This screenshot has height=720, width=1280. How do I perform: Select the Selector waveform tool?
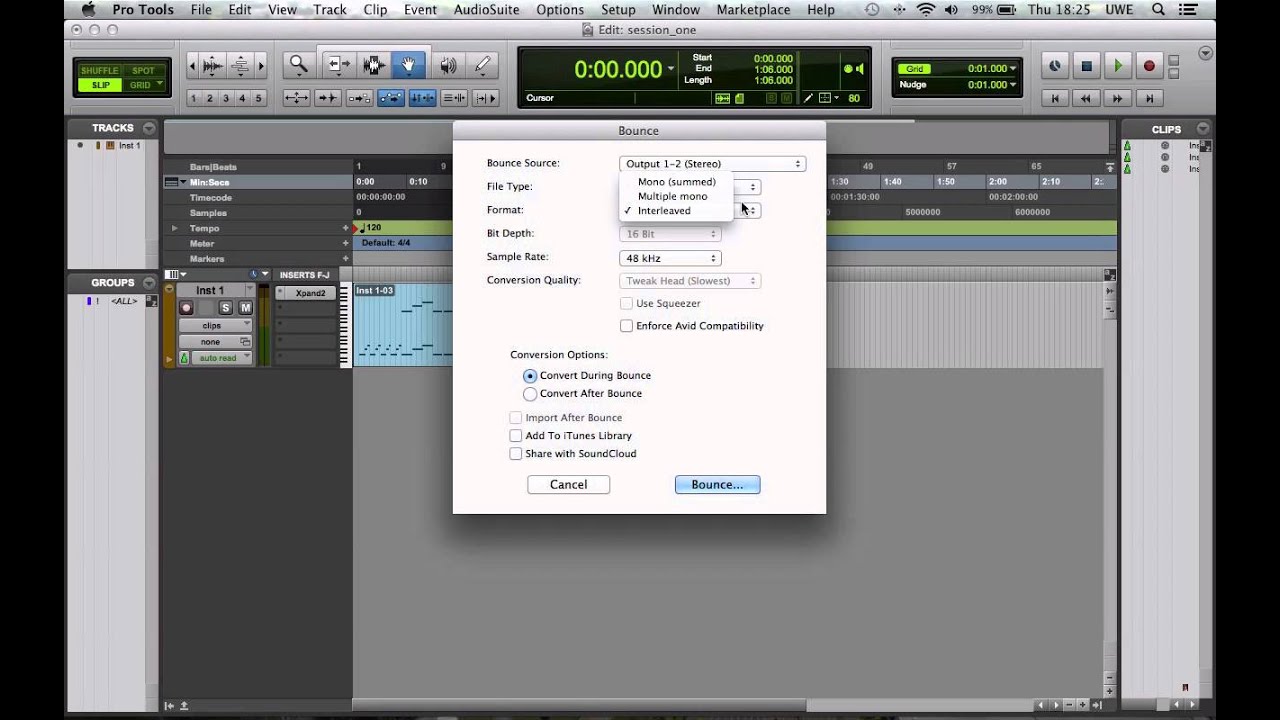(x=374, y=66)
